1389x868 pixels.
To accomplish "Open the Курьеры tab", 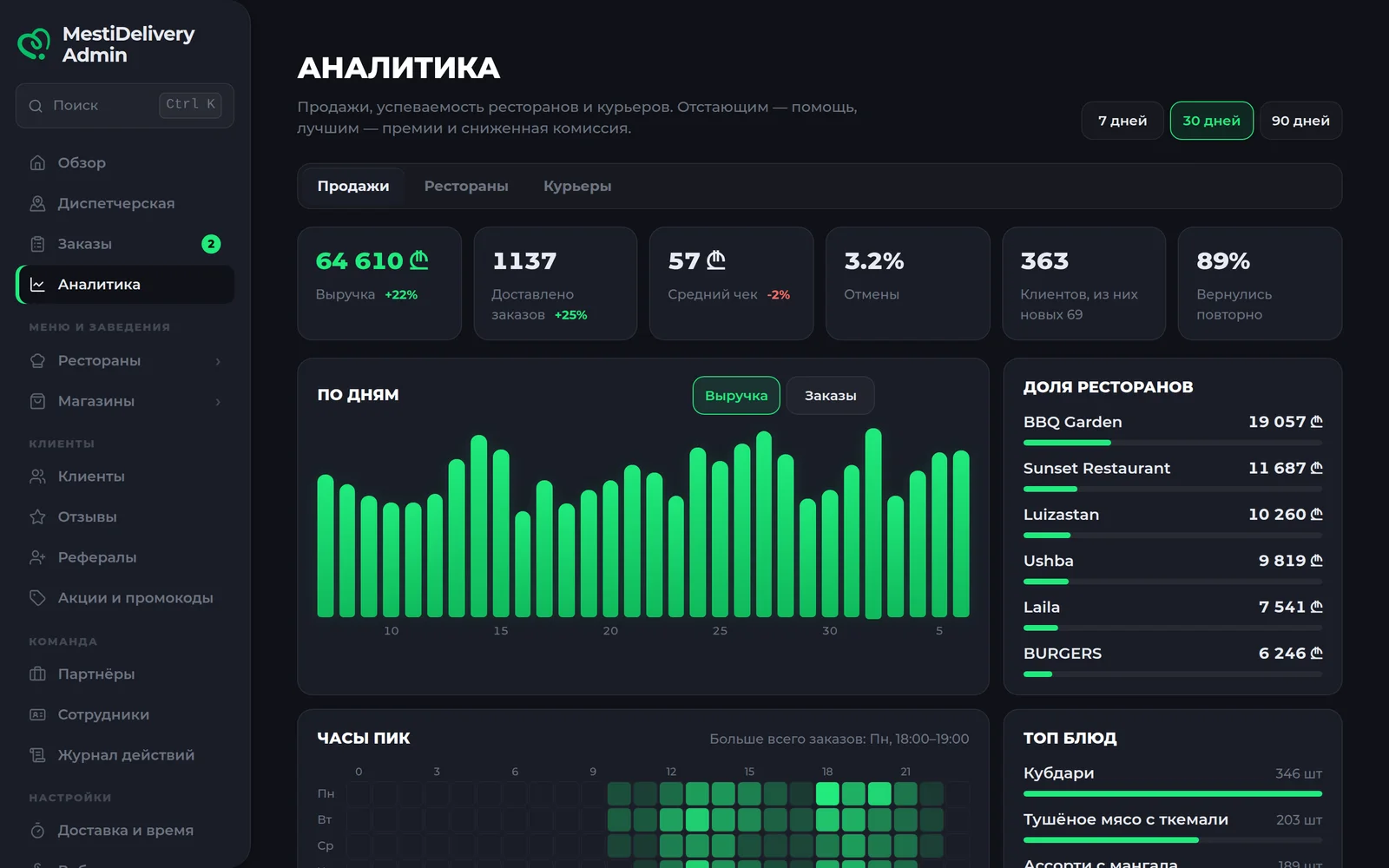I will [x=577, y=186].
